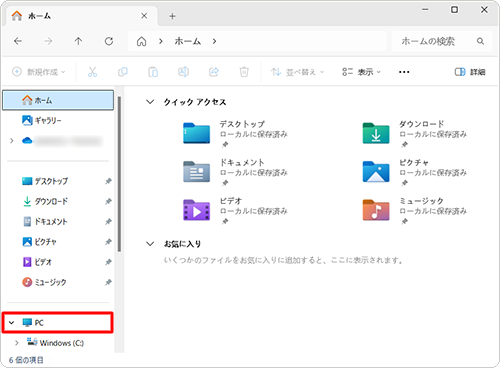Click the Back arrow in navigation bar
Screen dimensions: 500x368
[18, 41]
